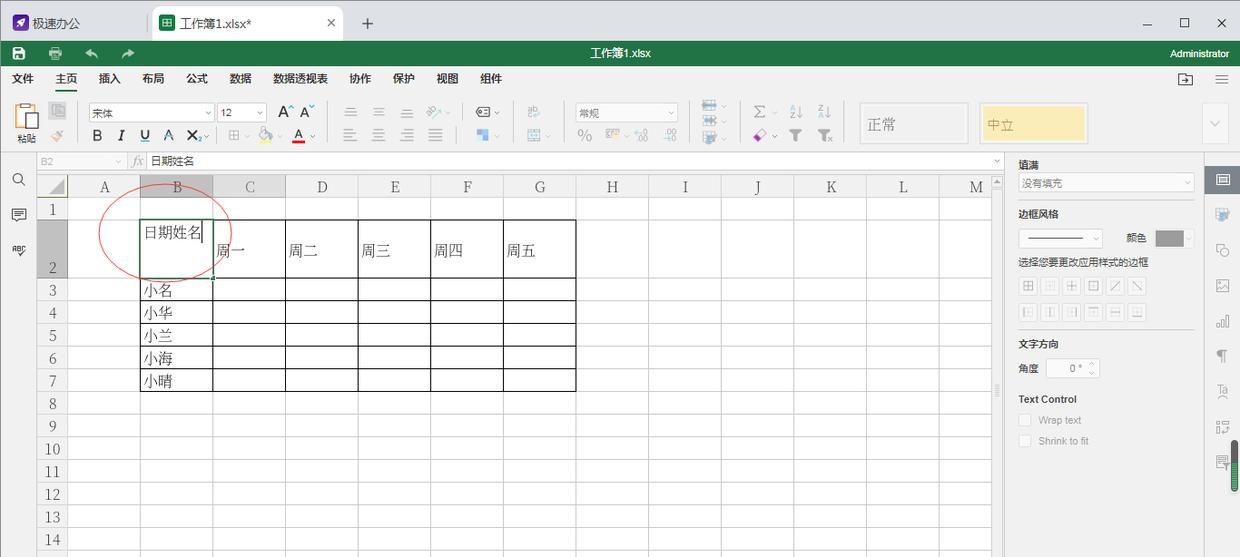Image resolution: width=1240 pixels, height=557 pixels.
Task: Open comments icon in left sidebar
Action: pos(18,215)
